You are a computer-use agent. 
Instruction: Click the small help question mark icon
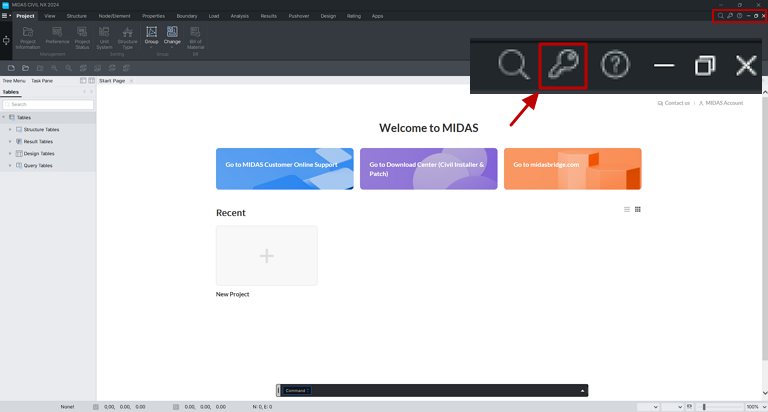(740, 16)
